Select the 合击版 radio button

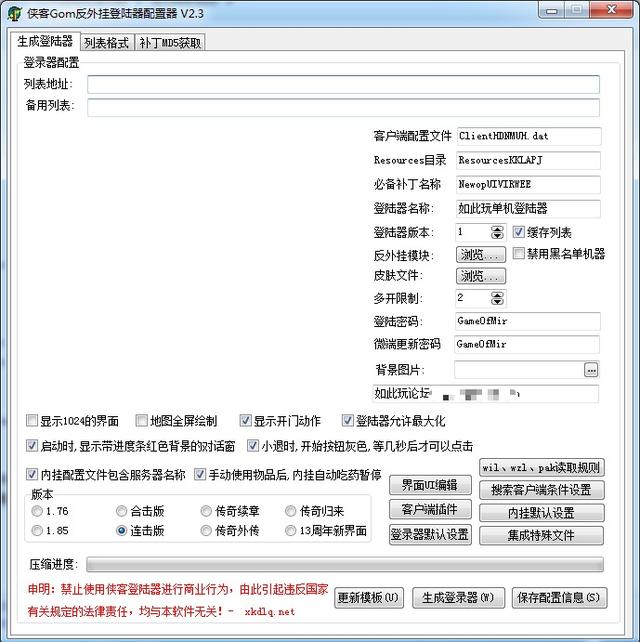[x=121, y=511]
